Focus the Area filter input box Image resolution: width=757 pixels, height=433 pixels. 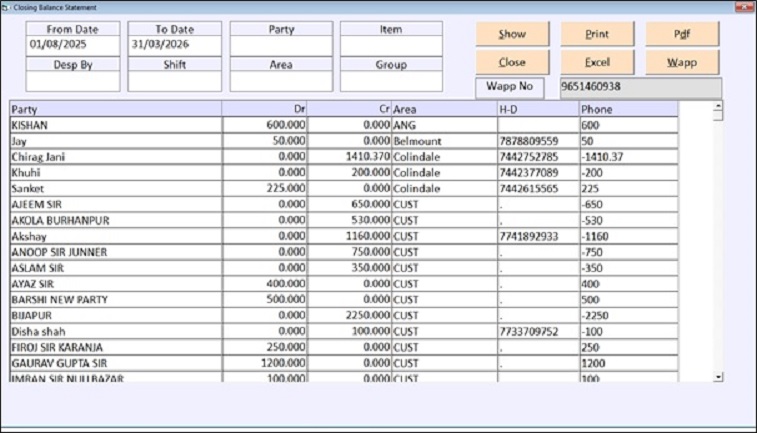pyautogui.click(x=281, y=81)
